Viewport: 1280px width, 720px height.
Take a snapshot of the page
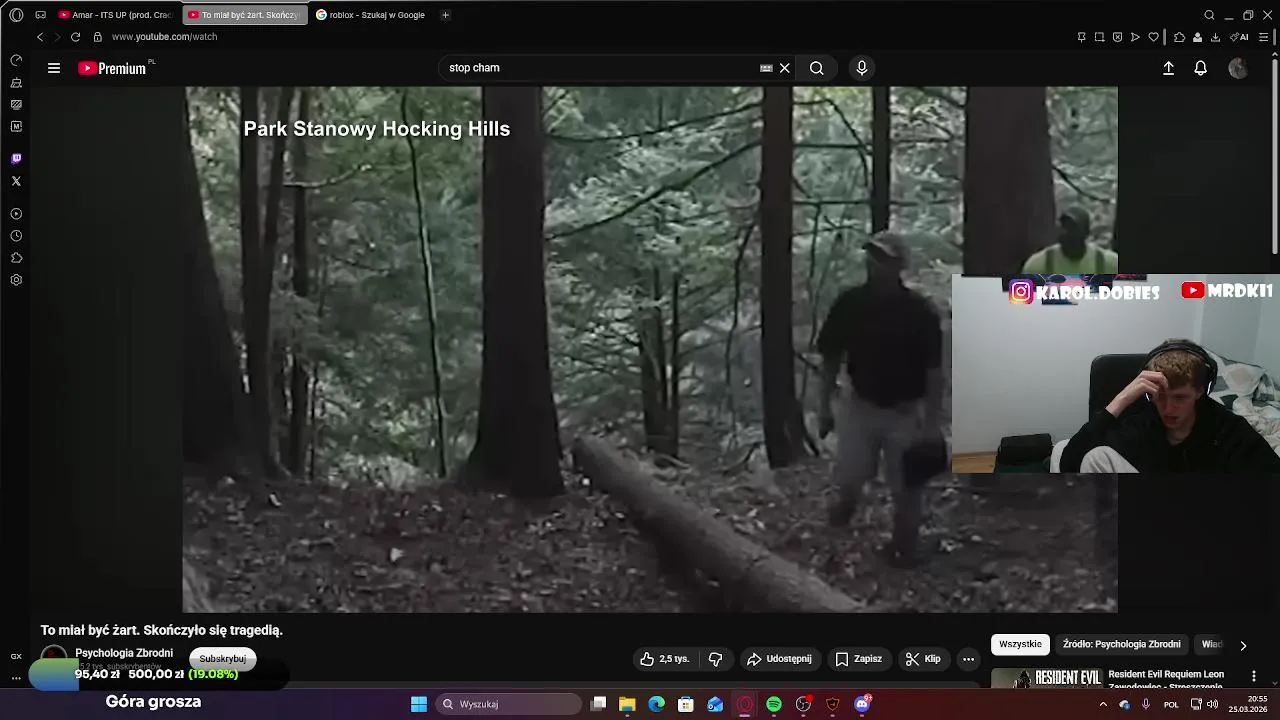click(1099, 37)
